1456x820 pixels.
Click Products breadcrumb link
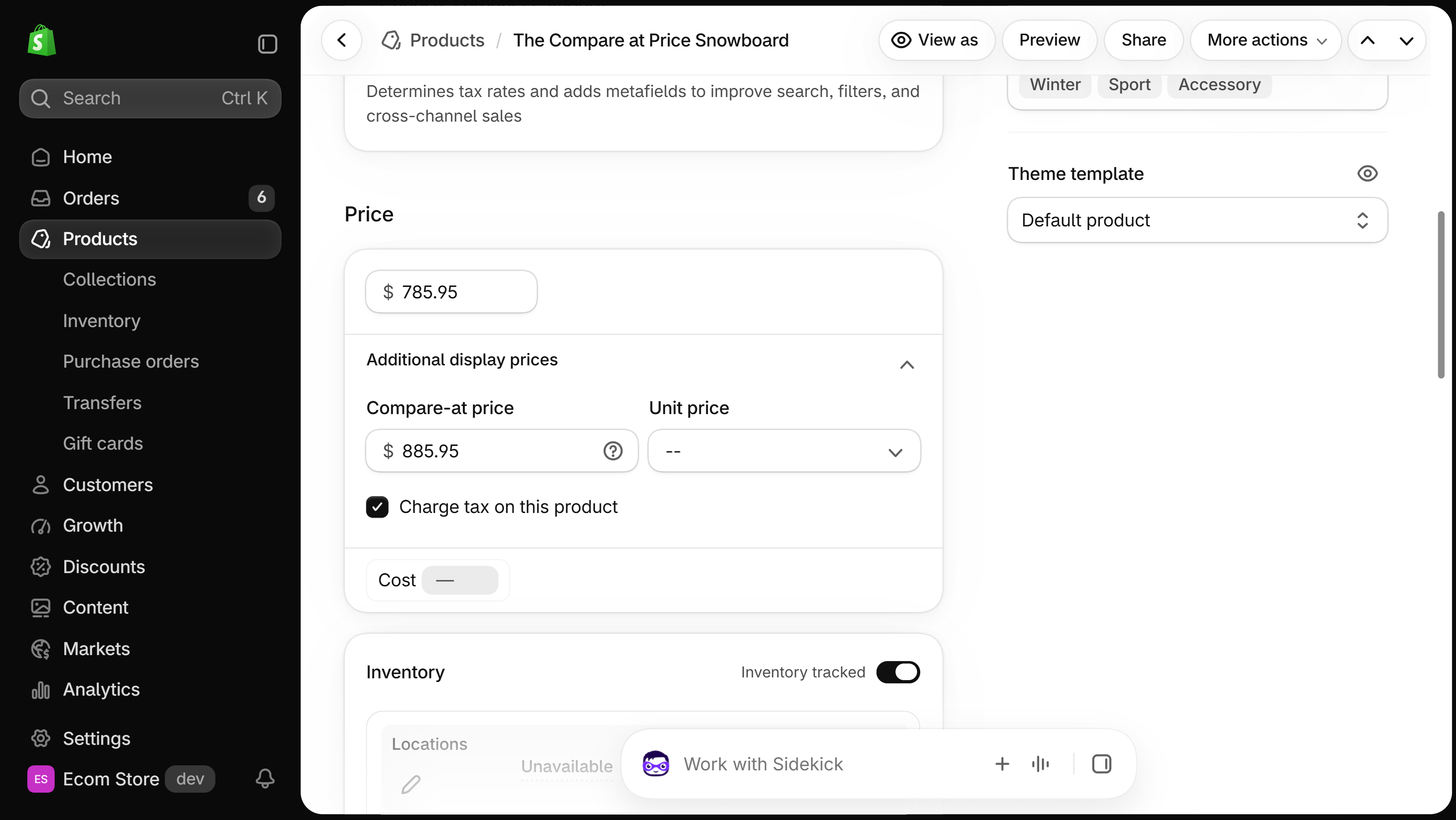(446, 40)
